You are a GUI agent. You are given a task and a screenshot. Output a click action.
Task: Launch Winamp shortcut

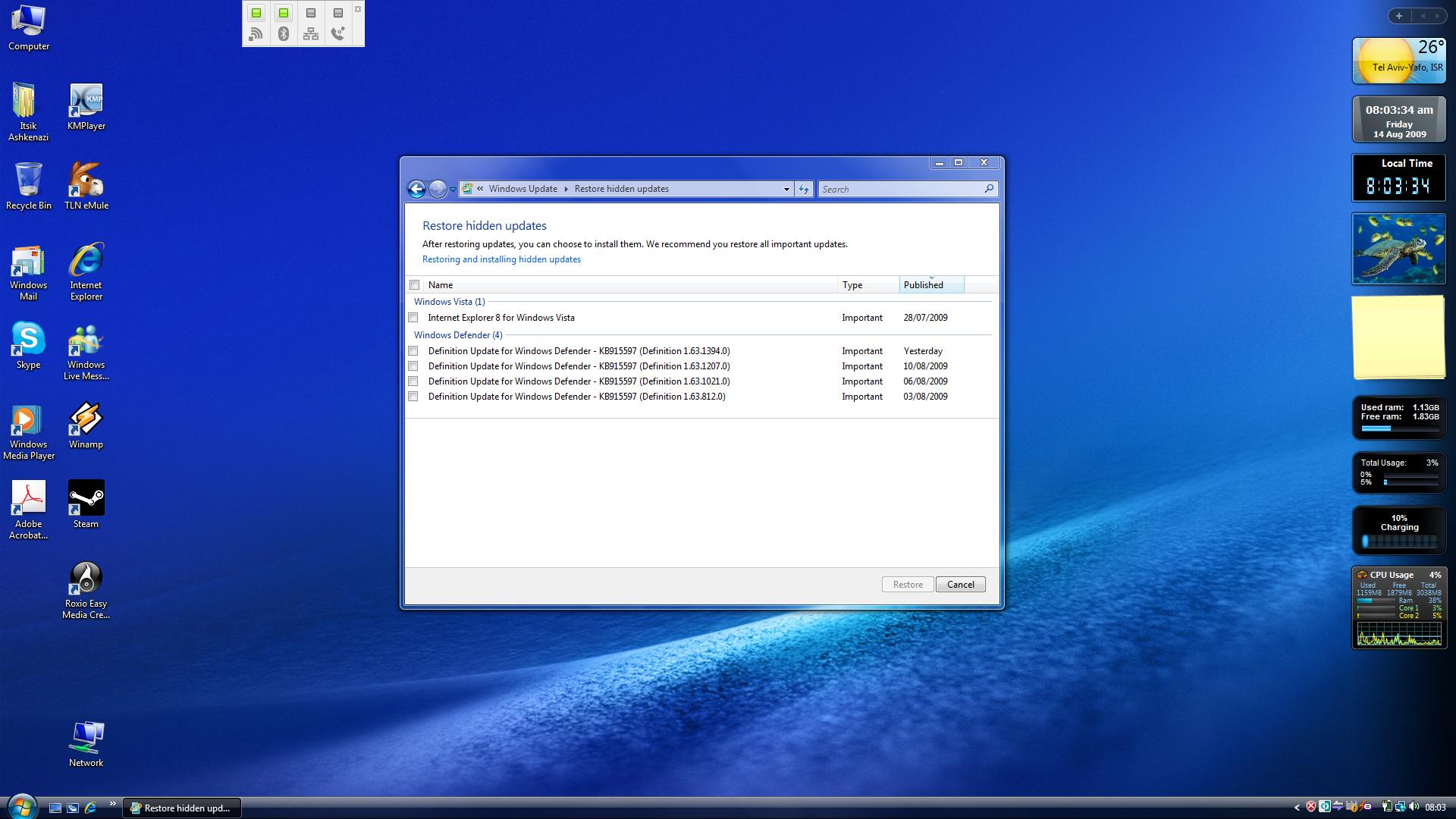(x=86, y=425)
